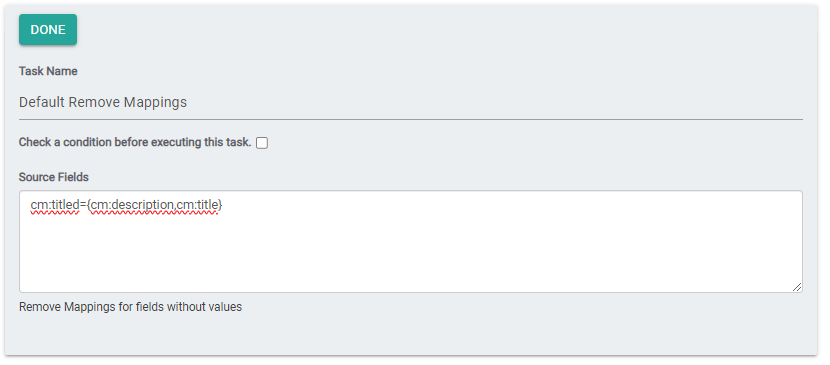Click the empty area of the Source Fields box
The height and width of the screenshot is (365, 830).
[411, 254]
